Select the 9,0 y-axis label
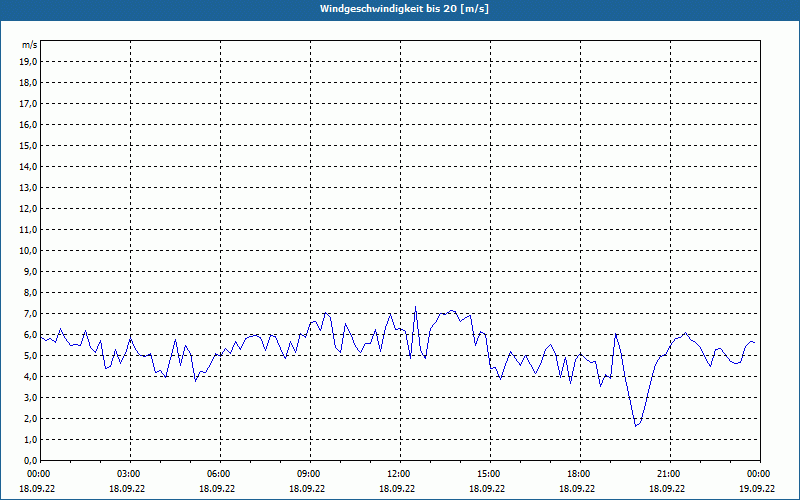Viewport: 800px width, 500px height. click(x=30, y=271)
